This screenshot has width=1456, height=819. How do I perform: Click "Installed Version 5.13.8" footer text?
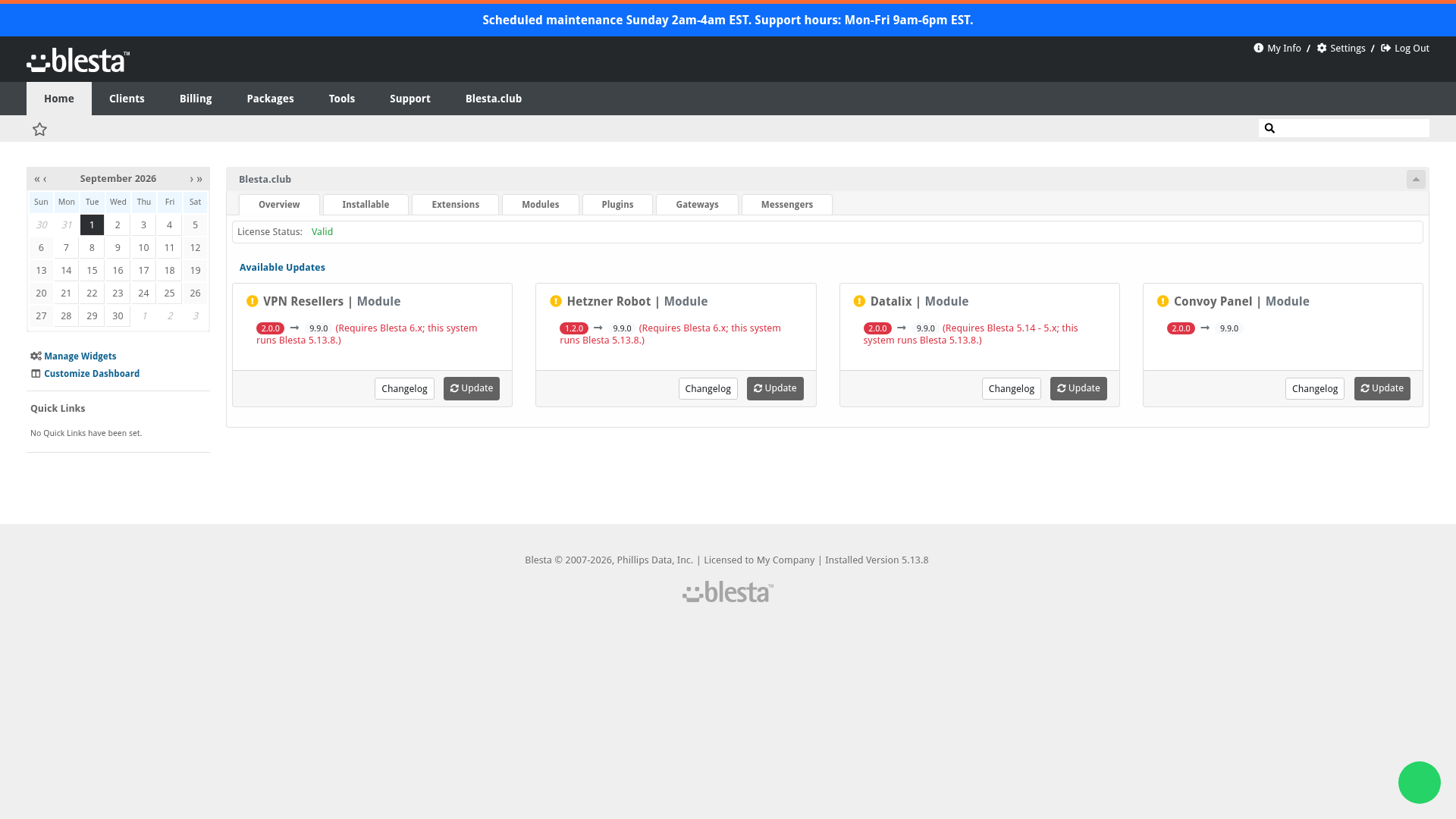pos(877,560)
